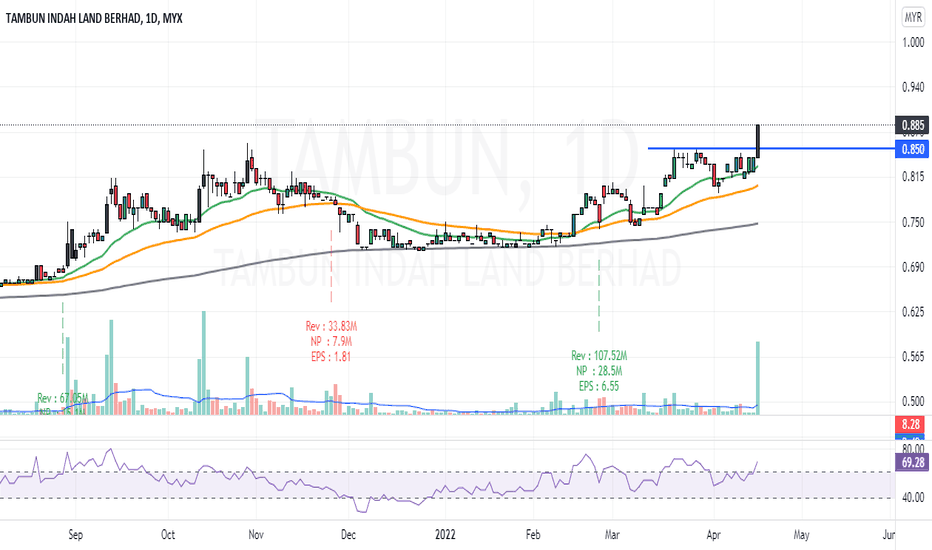Image resolution: width=932 pixels, height=550 pixels.
Task: Click the purple 69.28 RSI value label
Action: 912,462
